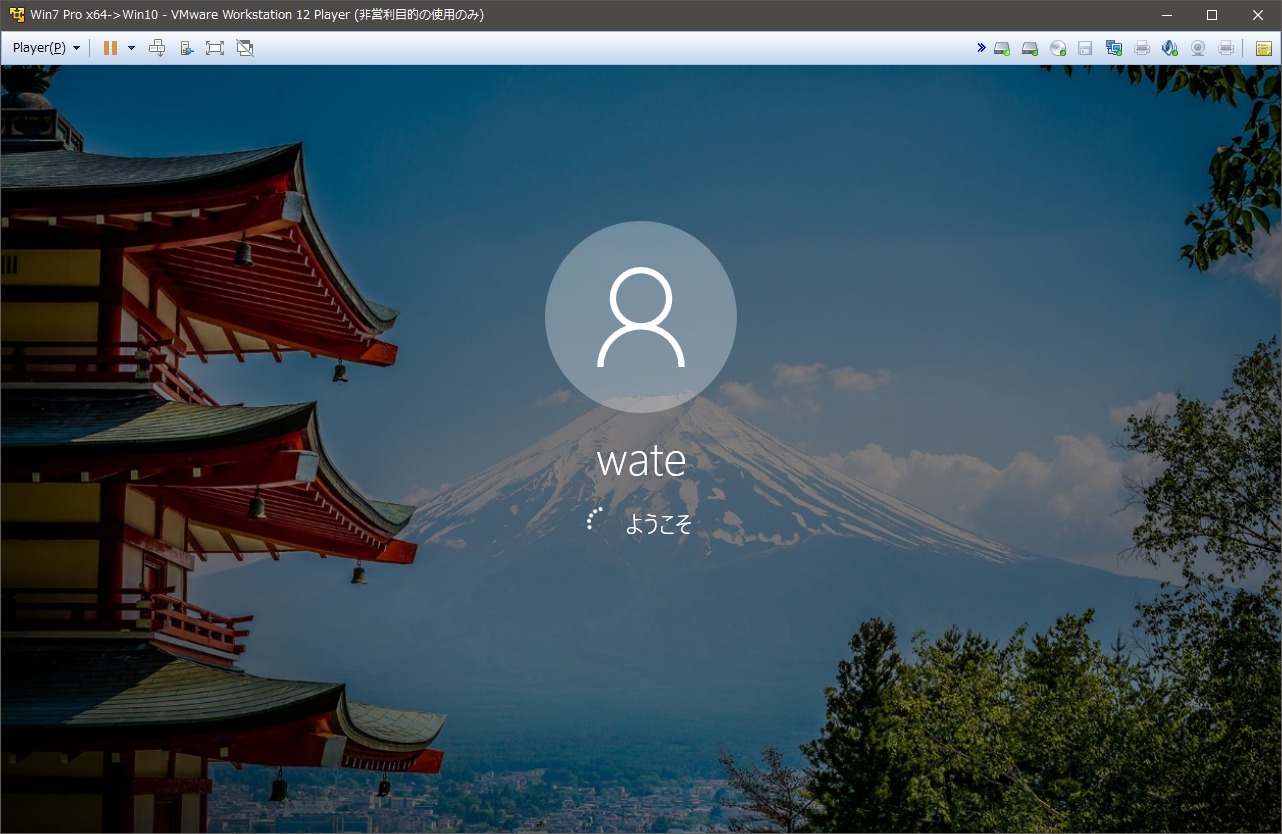Maximize the VMware Player window

(x=1212, y=15)
